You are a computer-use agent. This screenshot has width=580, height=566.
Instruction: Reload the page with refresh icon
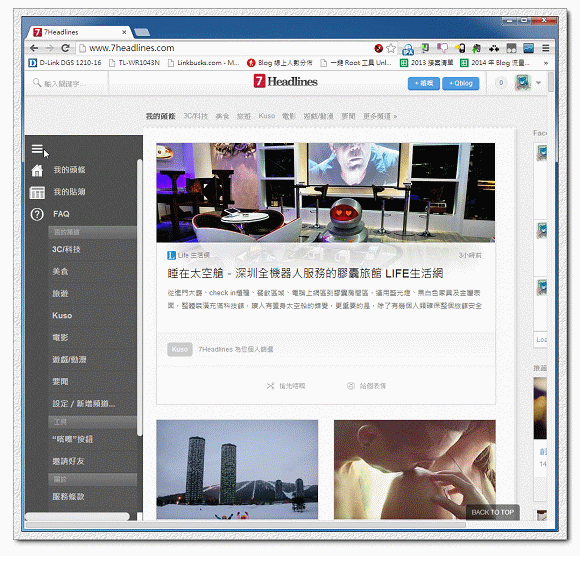tap(65, 48)
